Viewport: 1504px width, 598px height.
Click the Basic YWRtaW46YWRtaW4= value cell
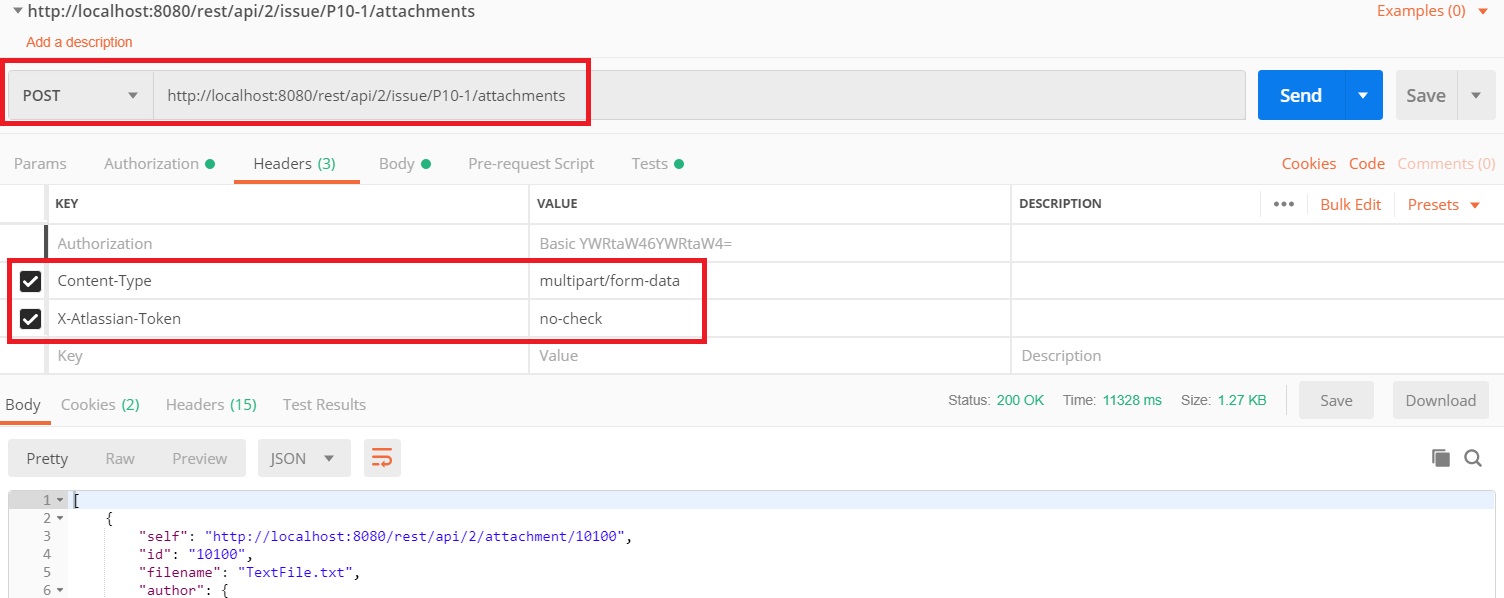click(x=770, y=243)
